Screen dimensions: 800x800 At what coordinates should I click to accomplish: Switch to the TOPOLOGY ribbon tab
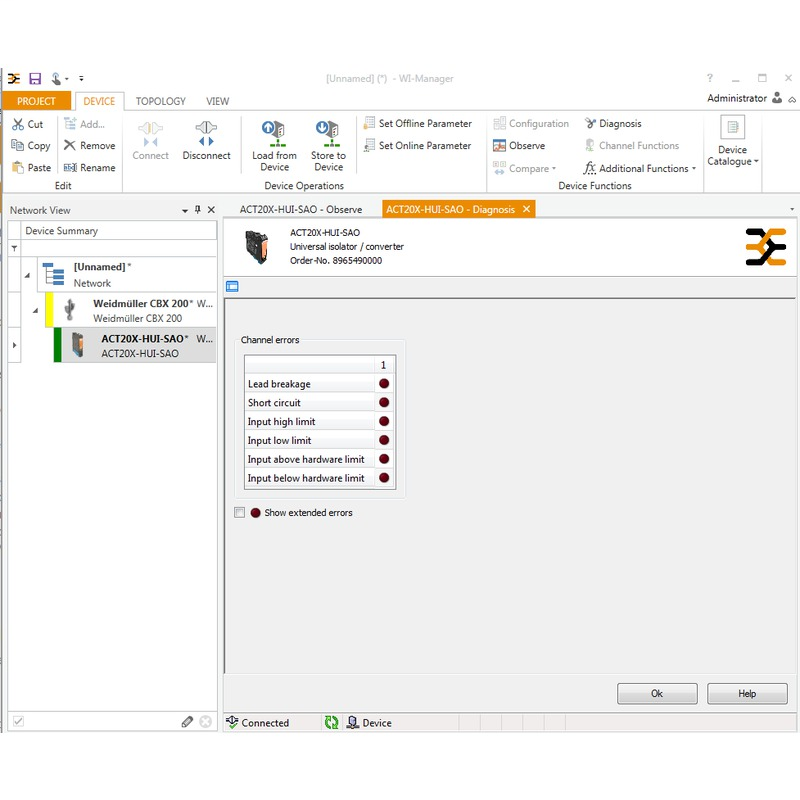click(x=161, y=101)
